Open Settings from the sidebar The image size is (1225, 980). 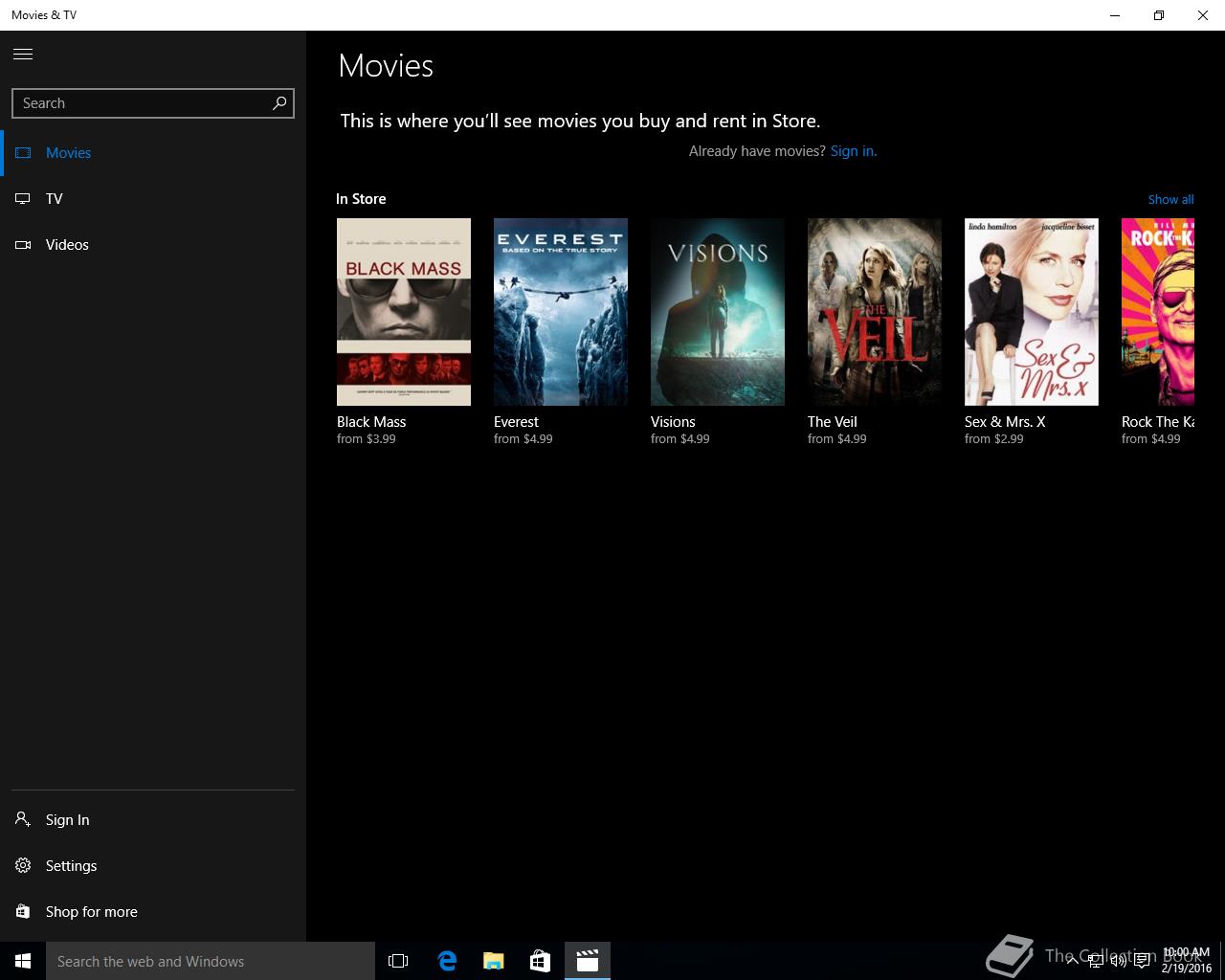(x=153, y=866)
